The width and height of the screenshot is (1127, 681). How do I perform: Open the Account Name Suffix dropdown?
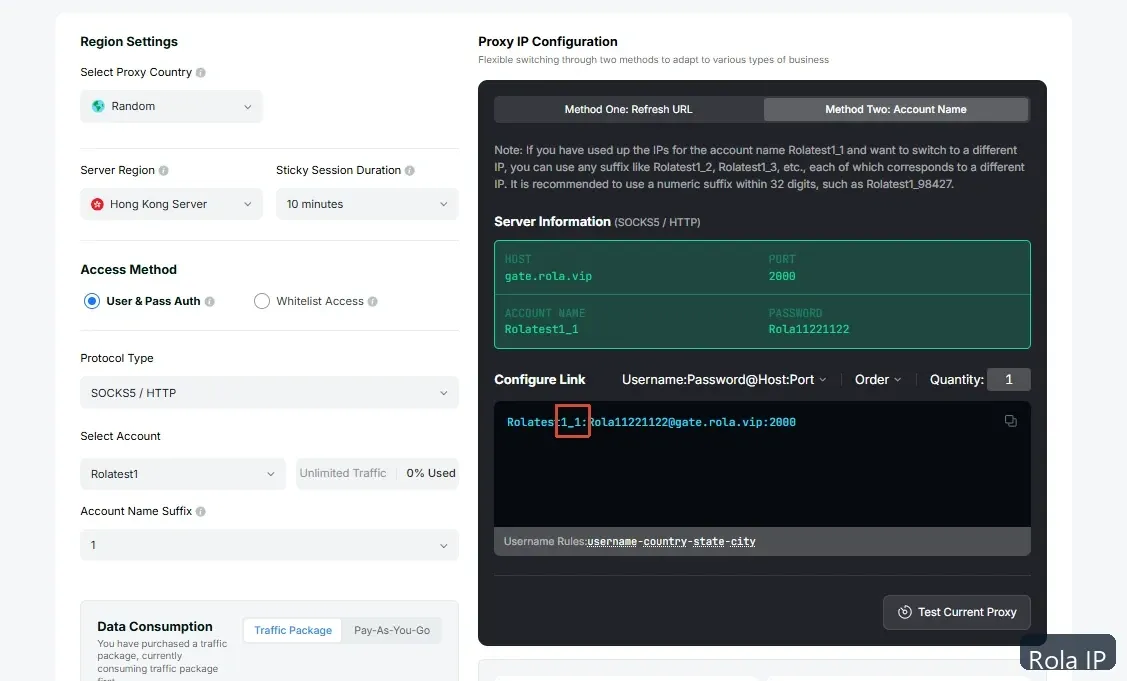269,545
